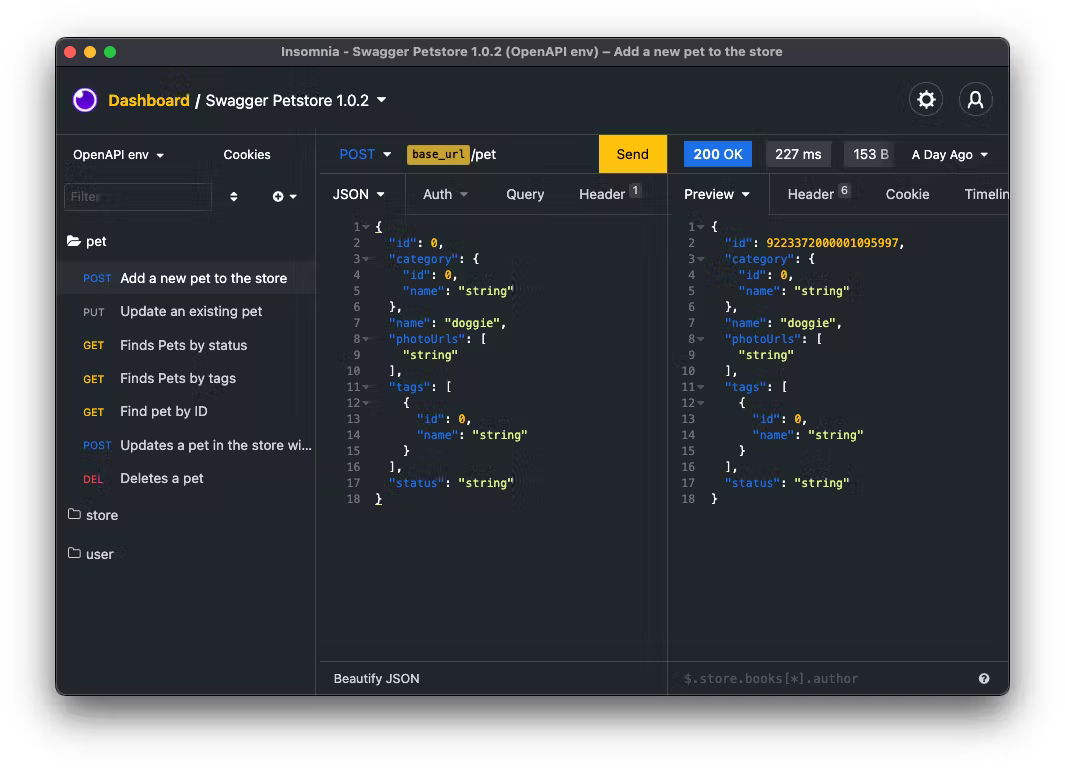1065x769 pixels.
Task: Open the create request plus menu
Action: coord(284,196)
